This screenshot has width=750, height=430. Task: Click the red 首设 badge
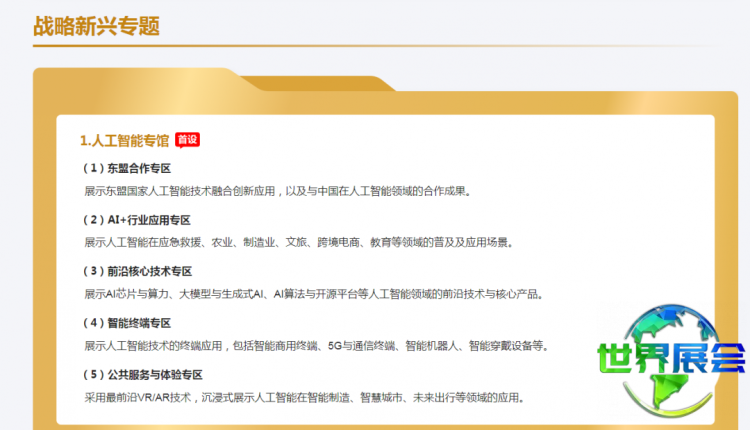pyautogui.click(x=187, y=140)
